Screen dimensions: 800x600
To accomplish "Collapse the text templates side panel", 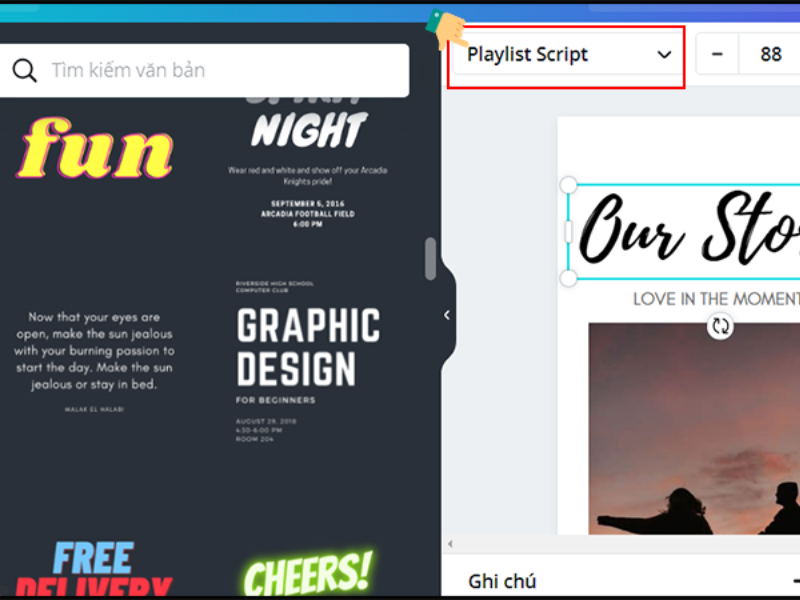I will coord(446,314).
